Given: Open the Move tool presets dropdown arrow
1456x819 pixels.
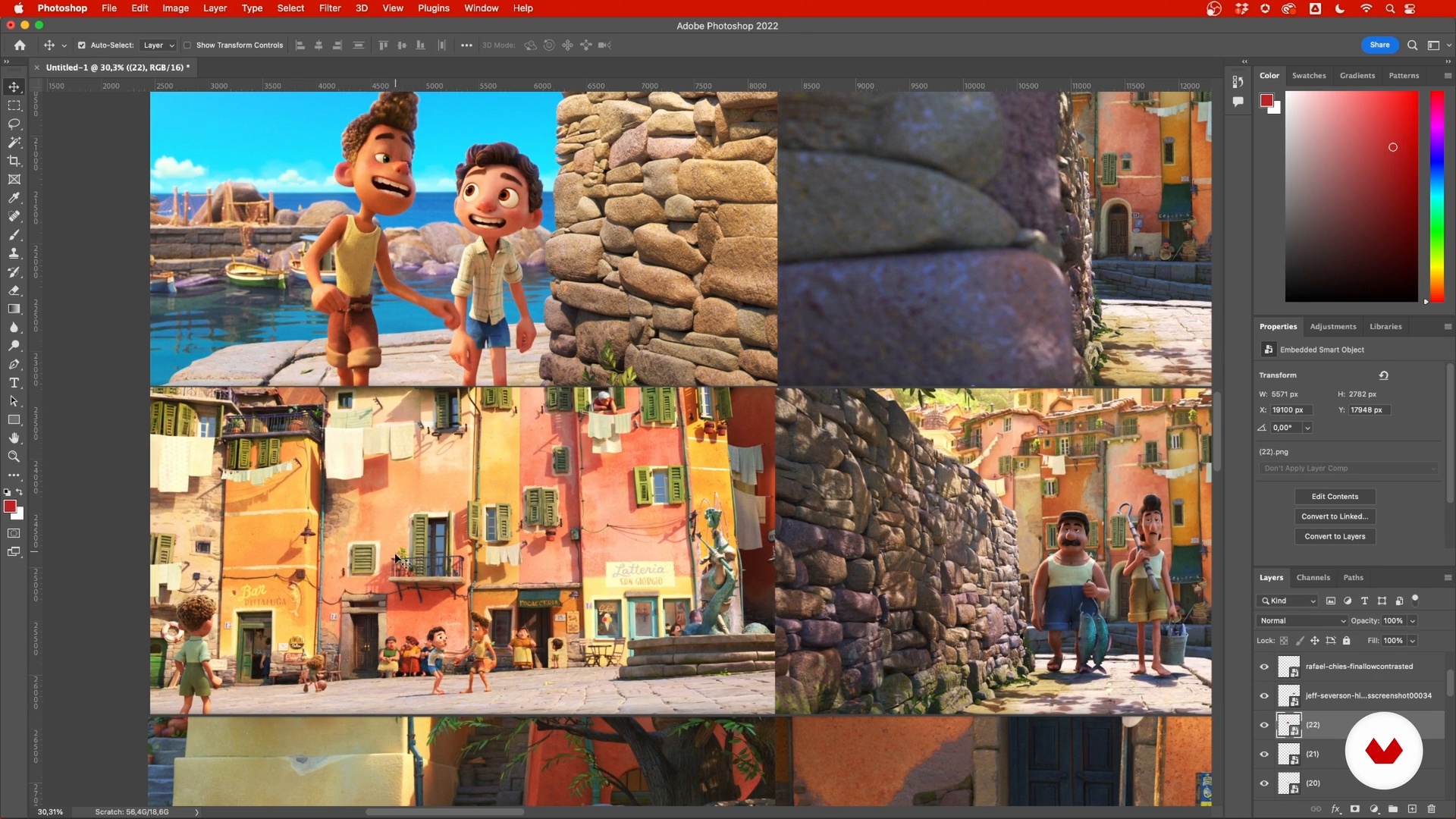Looking at the screenshot, I should [x=64, y=46].
